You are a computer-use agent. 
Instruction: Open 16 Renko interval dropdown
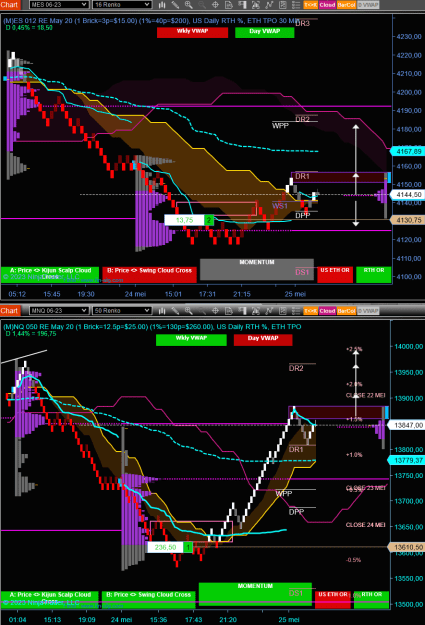click(x=122, y=5)
